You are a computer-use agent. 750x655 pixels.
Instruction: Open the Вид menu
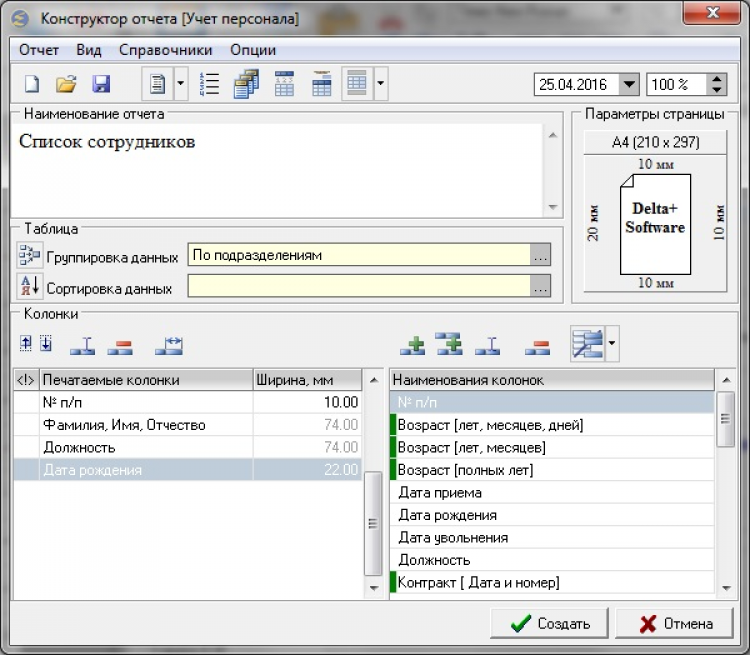pyautogui.click(x=88, y=50)
